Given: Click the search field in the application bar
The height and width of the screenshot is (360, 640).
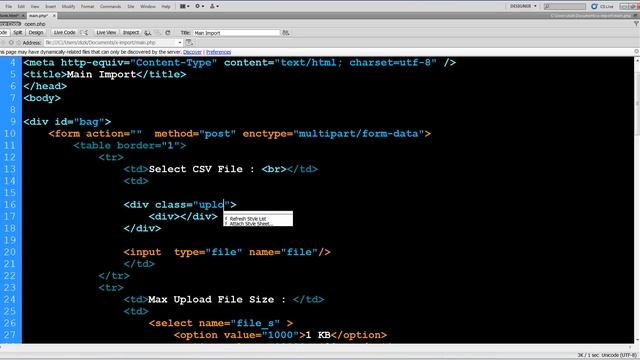Looking at the screenshot, I should pyautogui.click(x=565, y=6).
